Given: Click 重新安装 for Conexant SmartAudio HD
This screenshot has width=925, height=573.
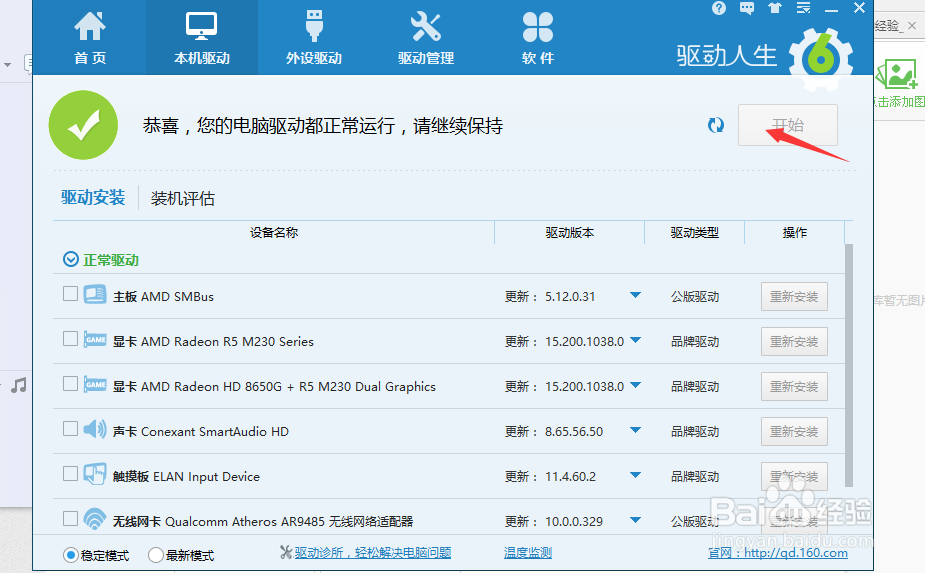Looking at the screenshot, I should [x=794, y=431].
